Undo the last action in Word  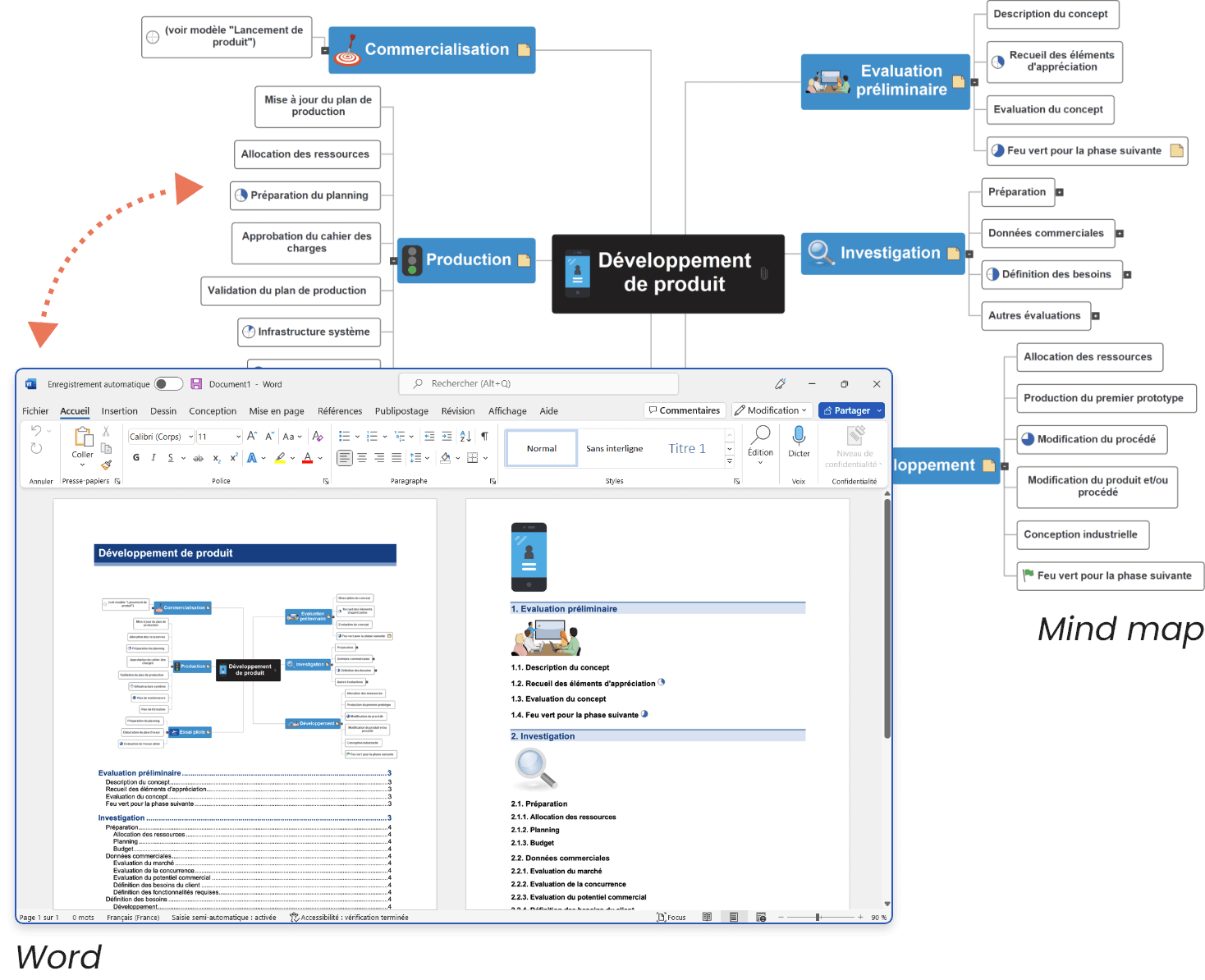tap(36, 431)
